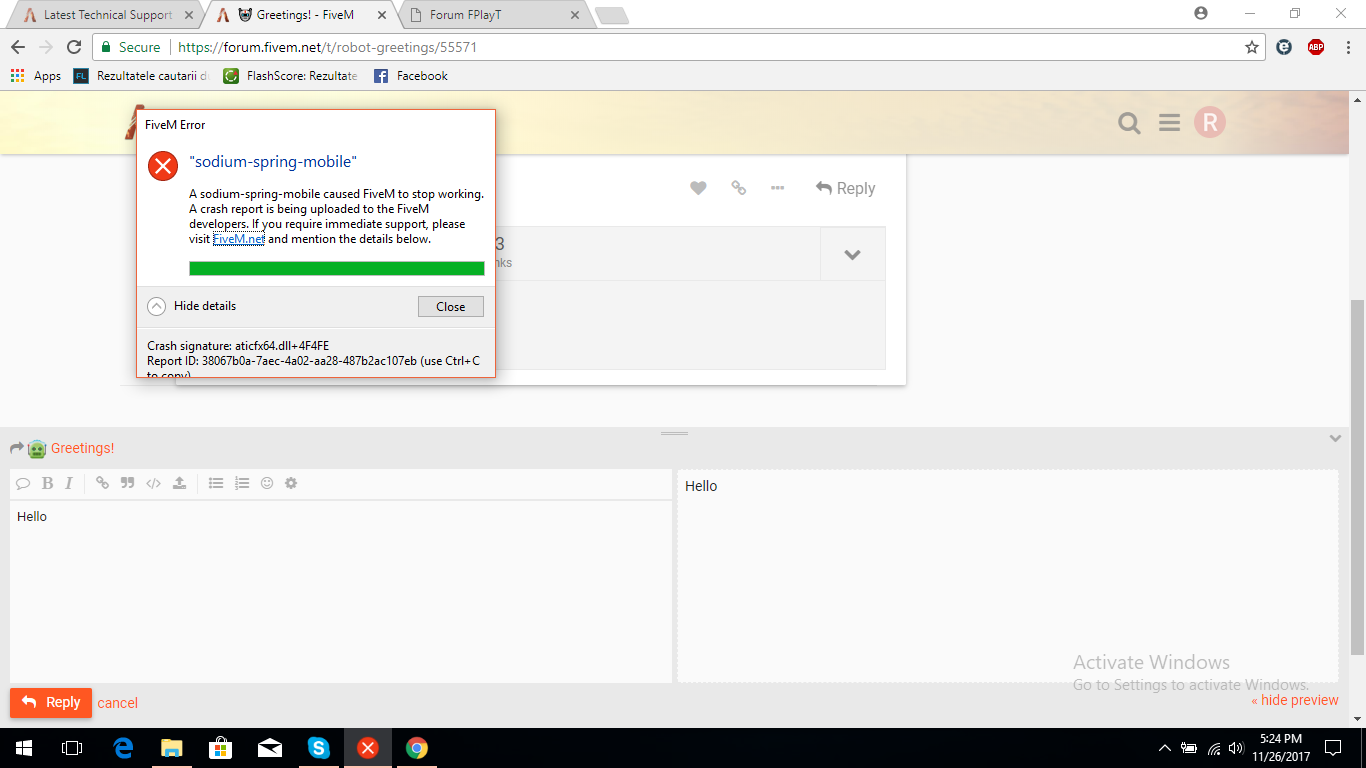Open a new Chrome tab

[611, 15]
